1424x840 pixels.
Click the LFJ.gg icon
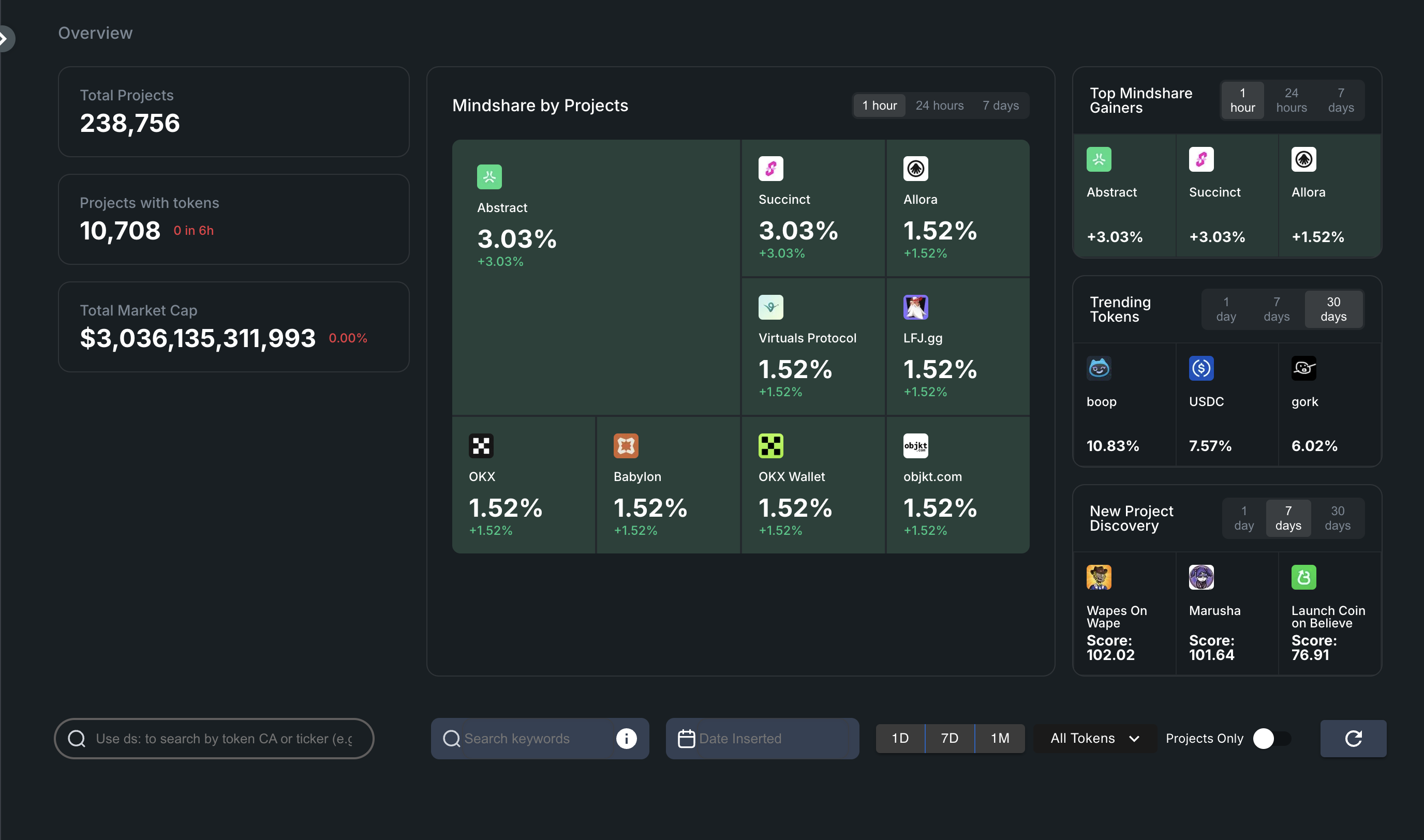(915, 307)
